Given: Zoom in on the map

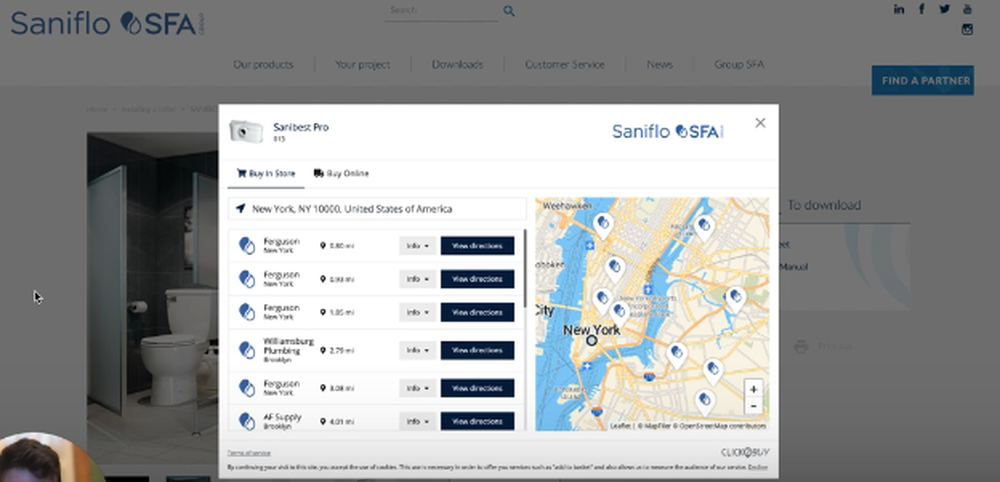Looking at the screenshot, I should point(753,389).
